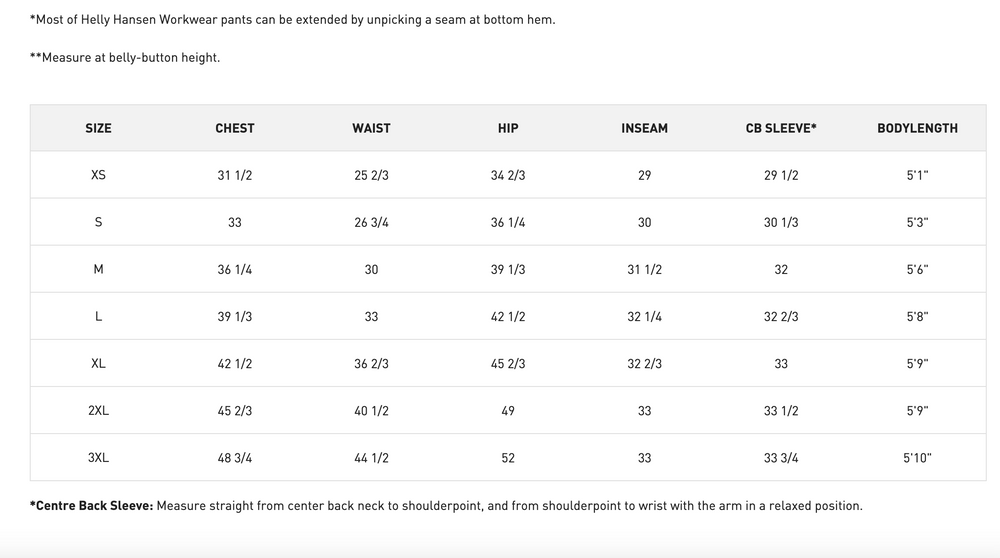The height and width of the screenshot is (558, 1000).
Task: Select the XS size row label
Action: point(98,175)
